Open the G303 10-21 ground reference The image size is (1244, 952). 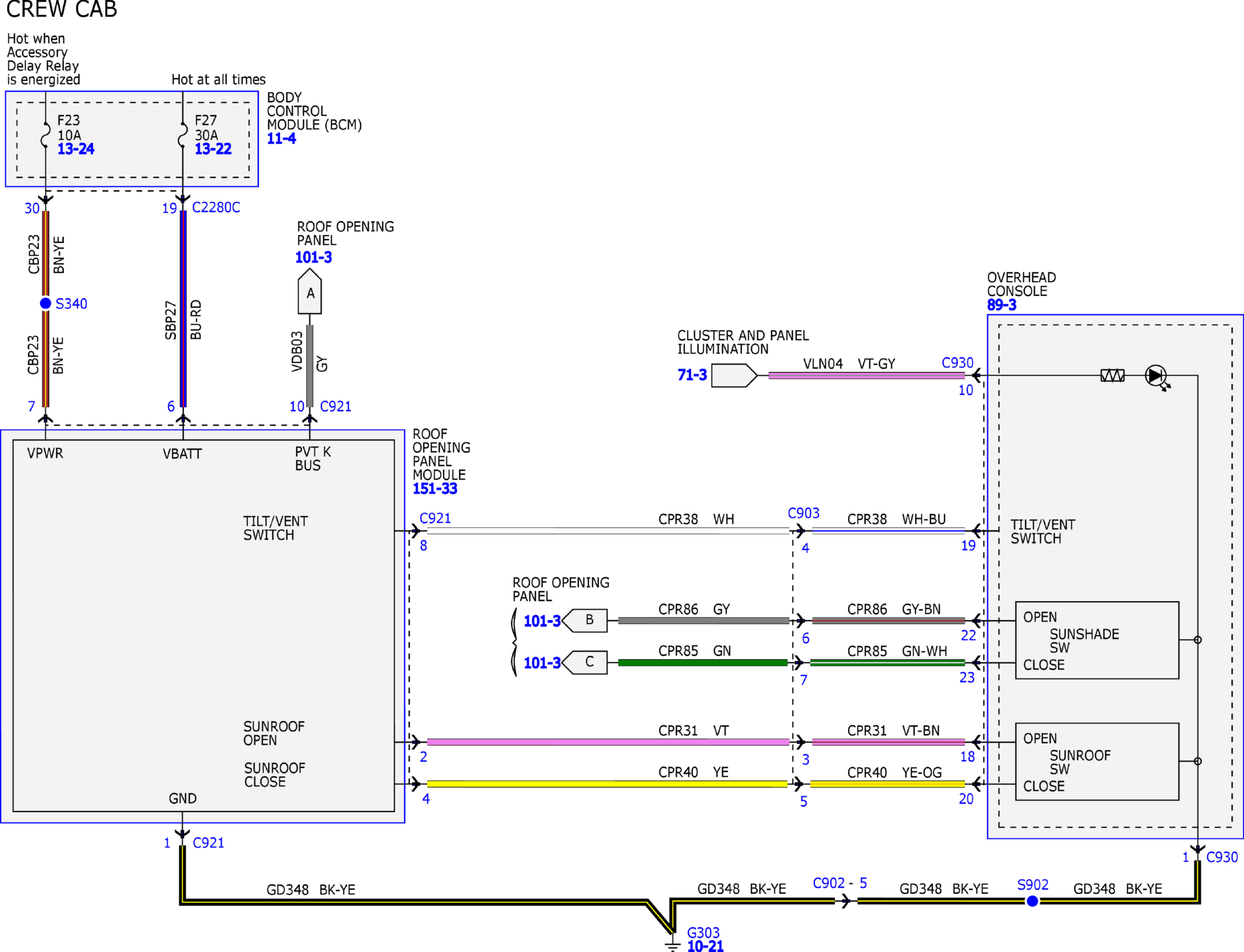(706, 946)
